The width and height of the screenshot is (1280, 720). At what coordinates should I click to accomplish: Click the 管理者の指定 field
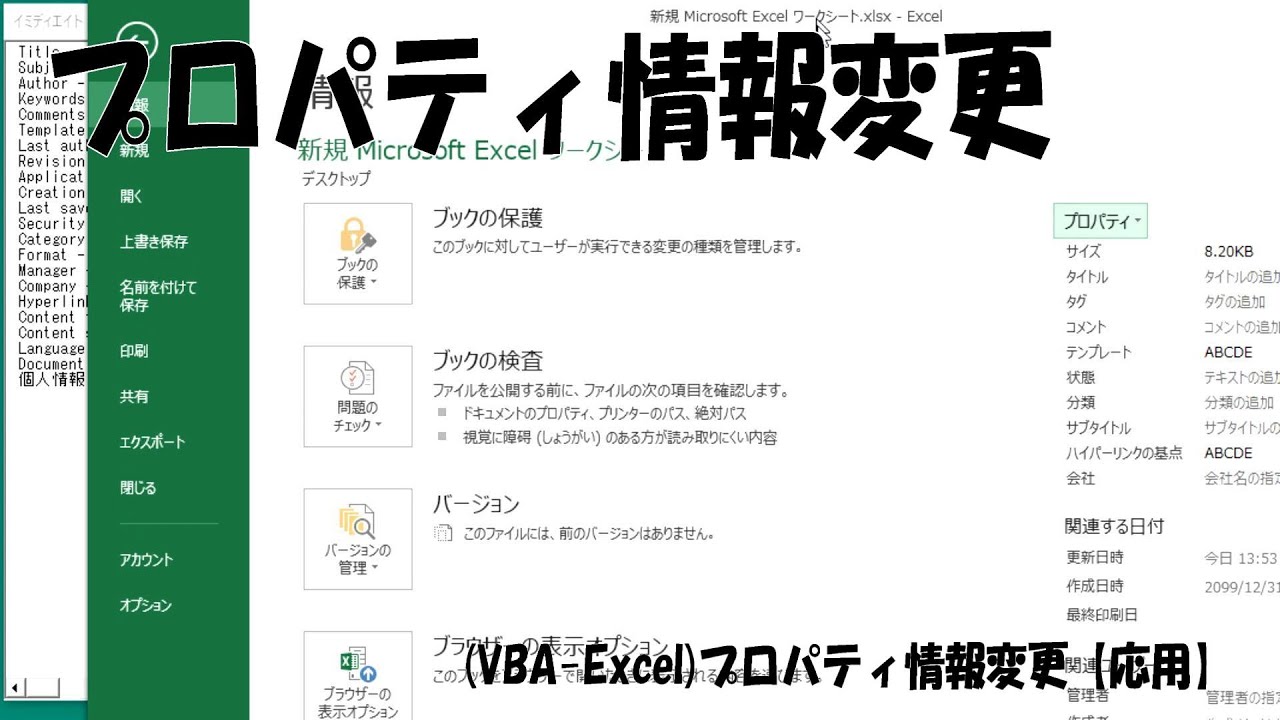pyautogui.click(x=1242, y=696)
